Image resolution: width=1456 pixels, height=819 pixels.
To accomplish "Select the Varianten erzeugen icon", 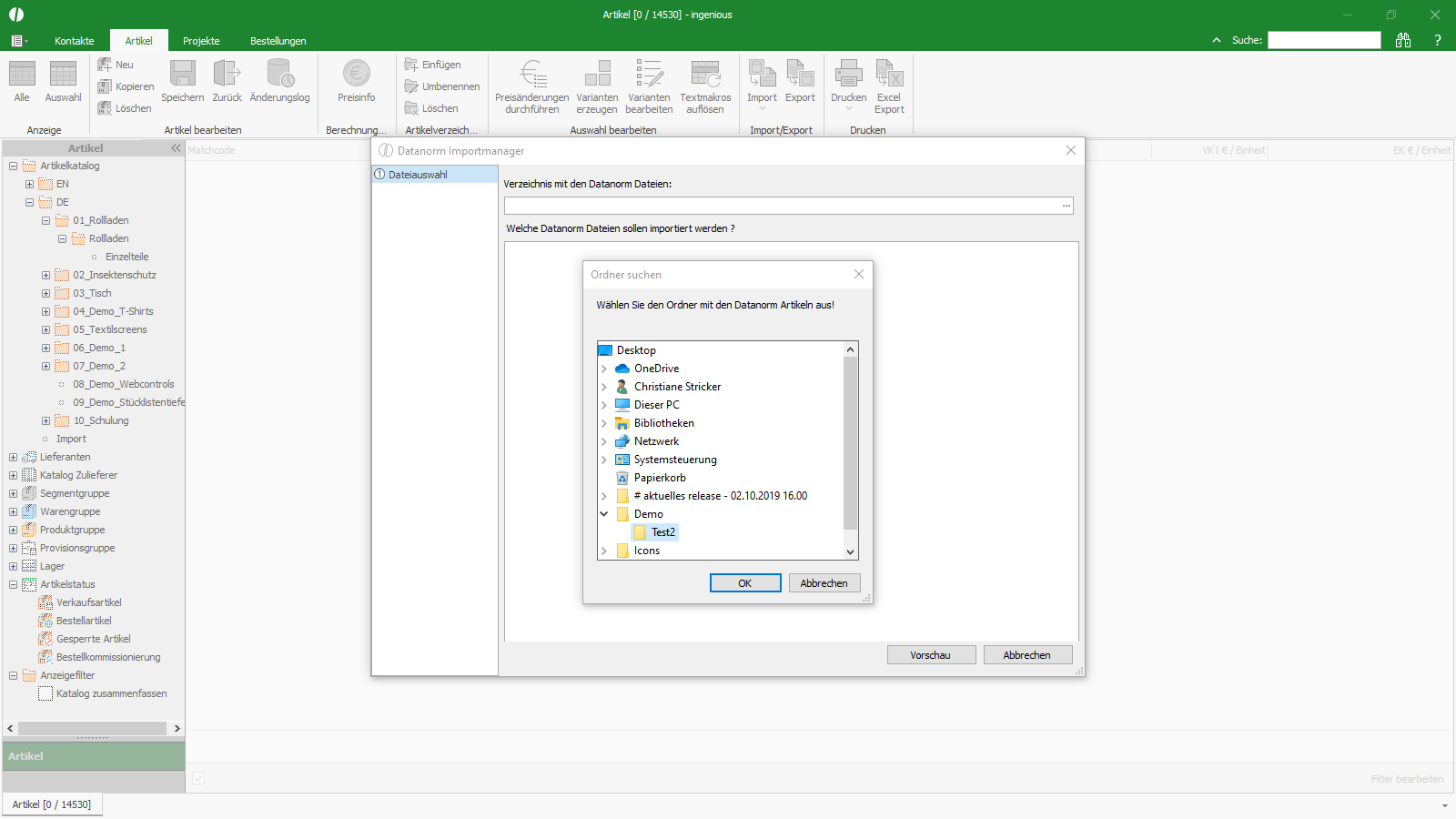I will [x=597, y=74].
